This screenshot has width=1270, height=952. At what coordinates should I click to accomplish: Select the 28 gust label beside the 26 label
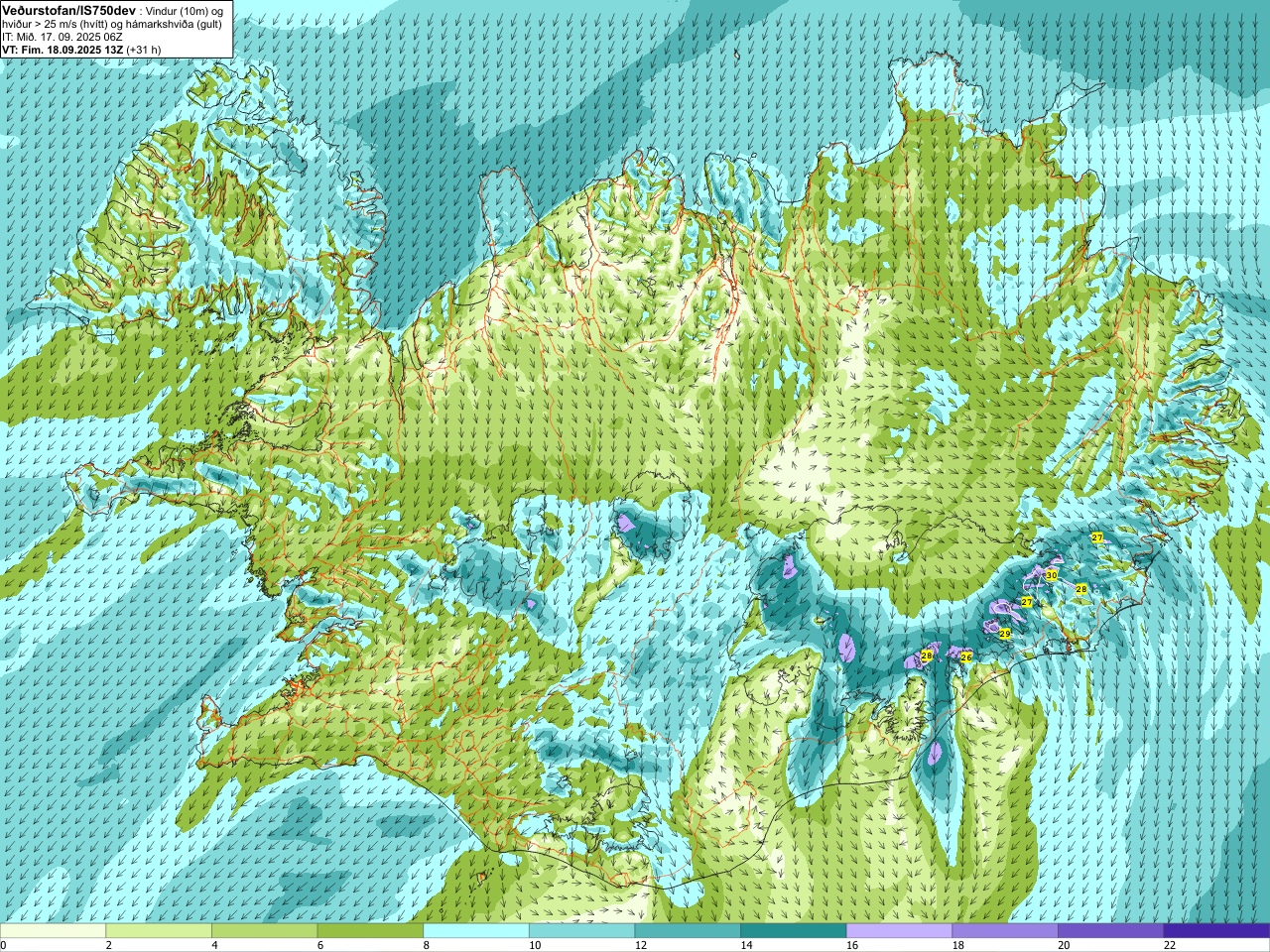click(927, 656)
